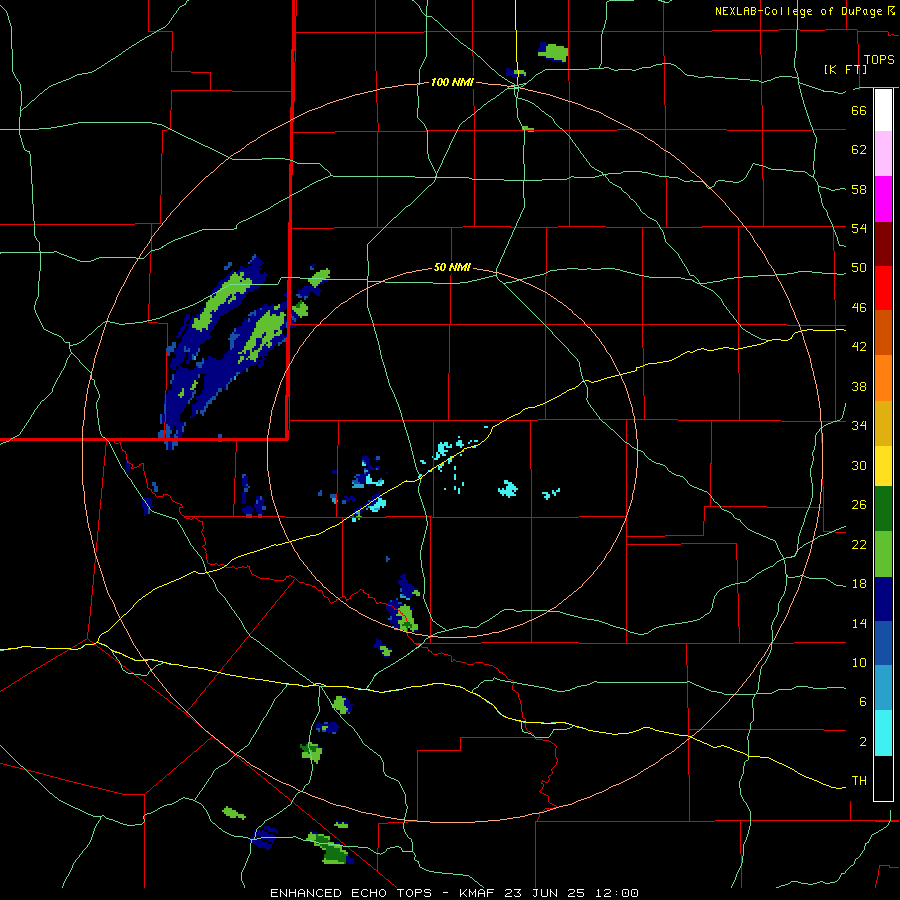Click the cyan legend swatch
Image resolution: width=900 pixels, height=900 pixels.
coord(883,733)
